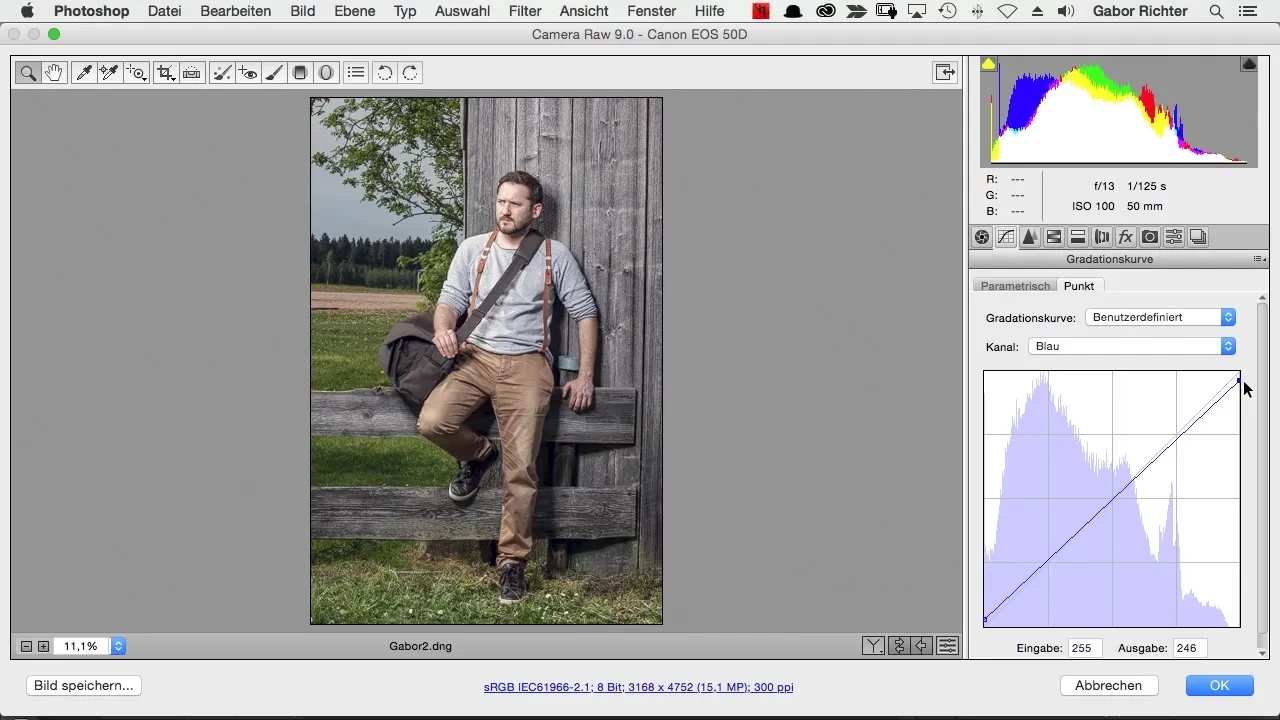
Task: Open the Kanal dropdown set to Blau
Action: [x=1132, y=346]
